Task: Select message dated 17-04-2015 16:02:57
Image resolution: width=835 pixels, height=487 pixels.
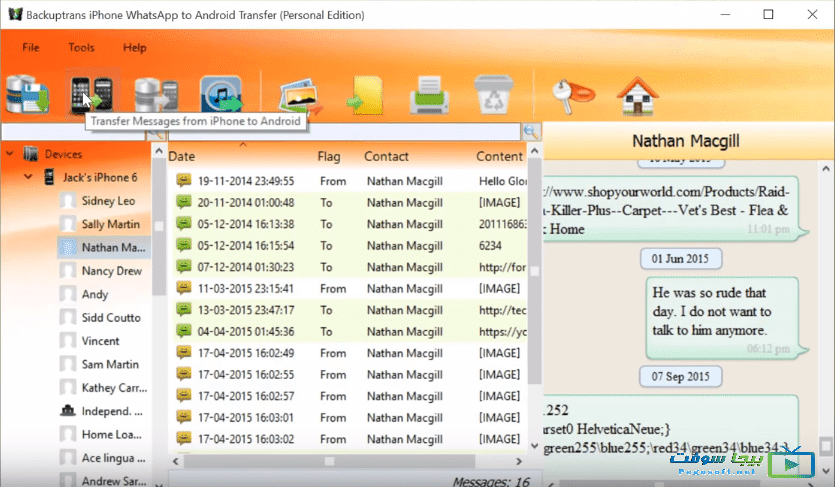Action: pos(350,396)
